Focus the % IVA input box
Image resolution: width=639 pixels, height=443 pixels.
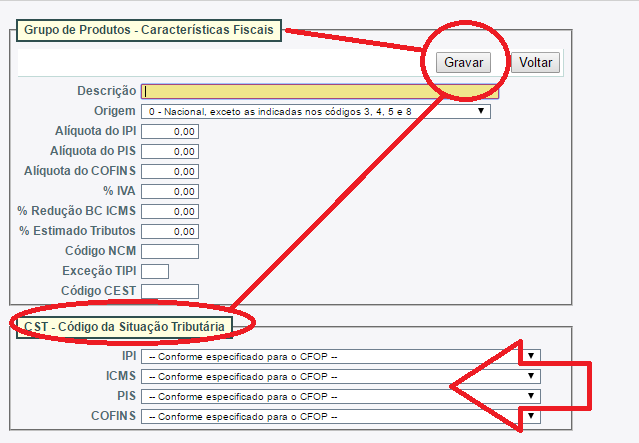click(x=170, y=191)
